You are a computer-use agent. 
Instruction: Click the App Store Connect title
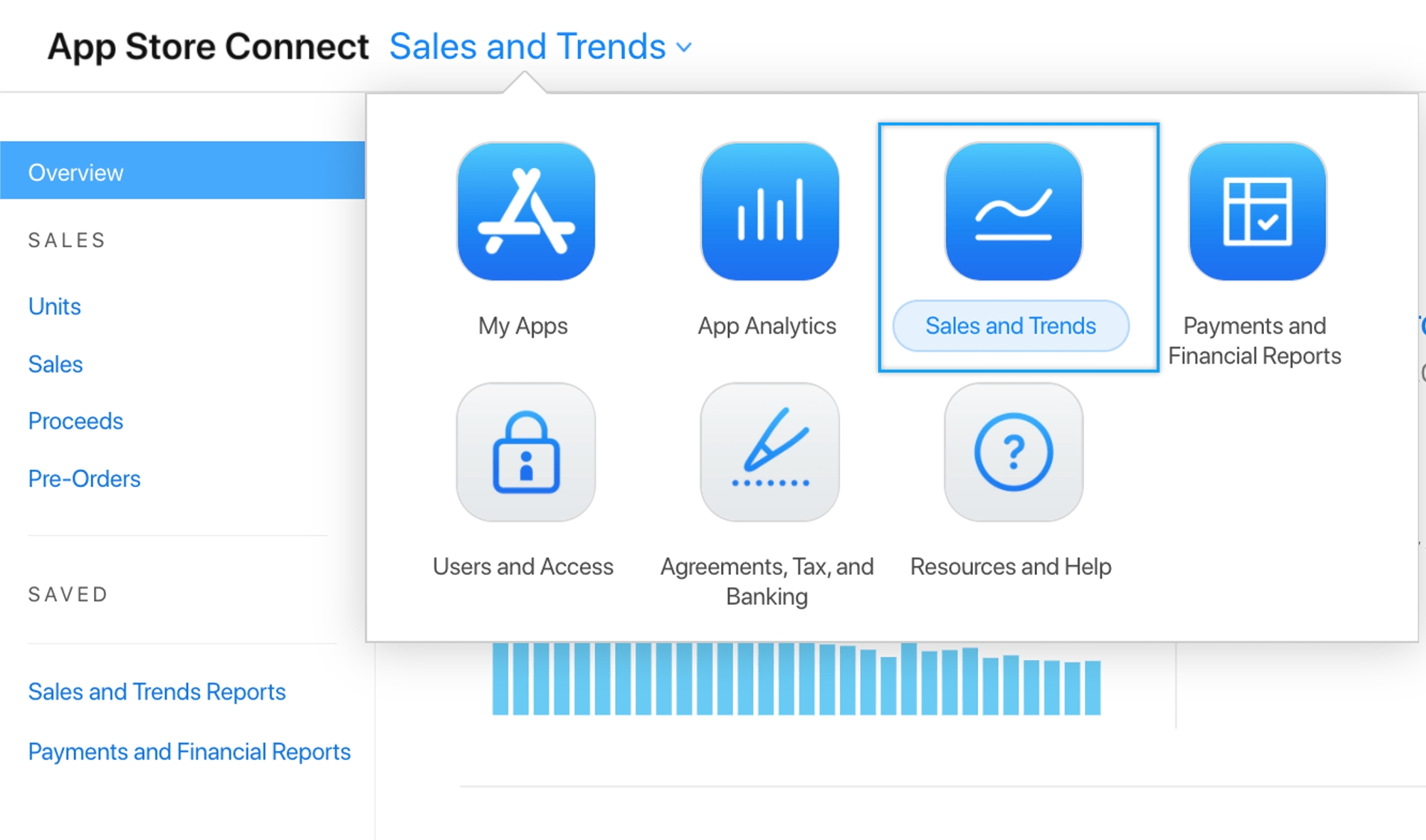pos(208,47)
